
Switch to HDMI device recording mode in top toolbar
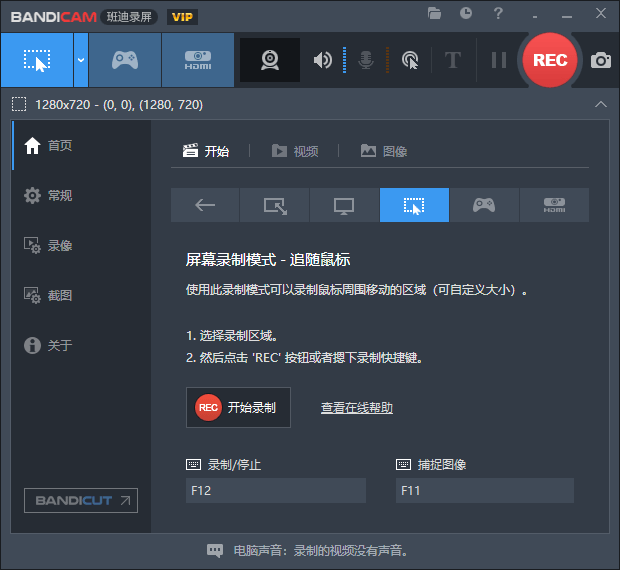[198, 60]
